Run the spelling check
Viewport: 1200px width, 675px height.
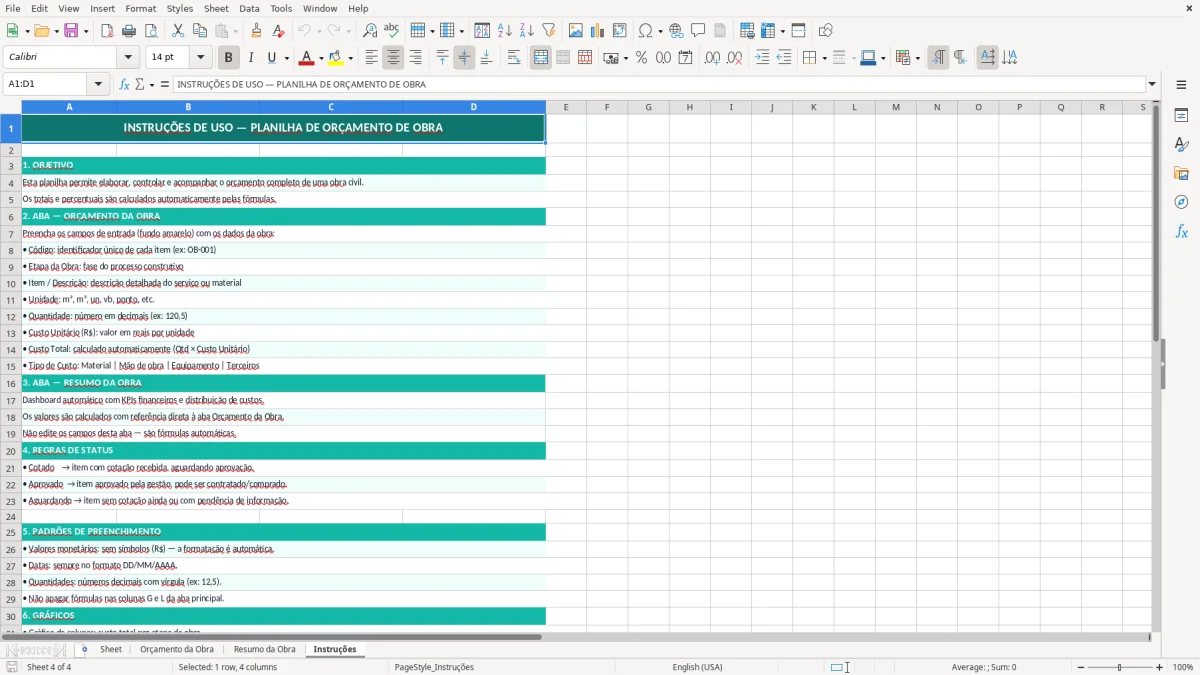(391, 31)
